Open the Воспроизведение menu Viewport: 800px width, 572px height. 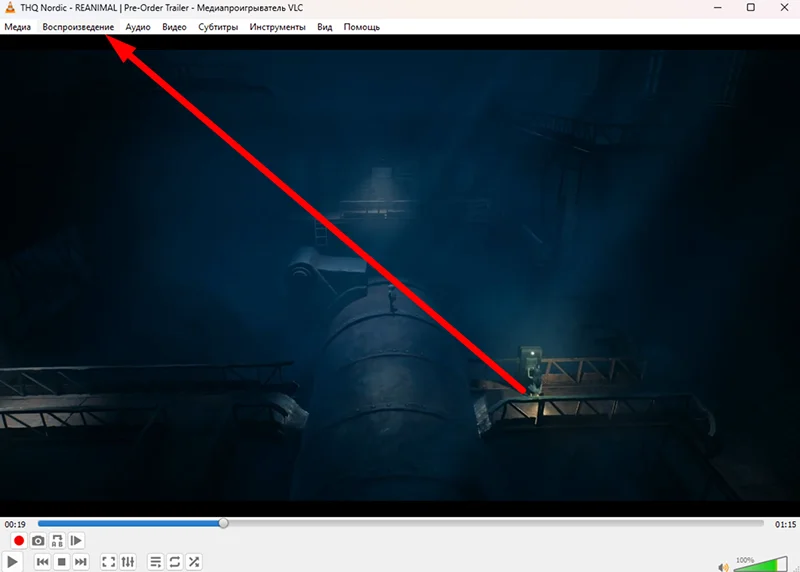pos(78,27)
